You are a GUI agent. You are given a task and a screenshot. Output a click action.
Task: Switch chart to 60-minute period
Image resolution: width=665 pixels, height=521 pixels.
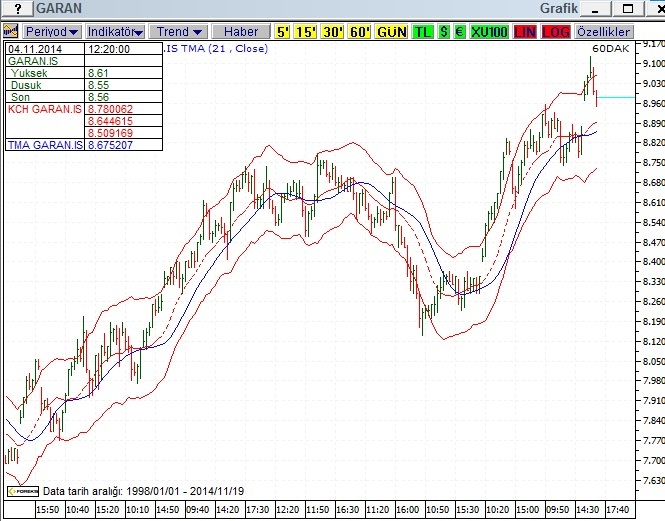click(360, 32)
